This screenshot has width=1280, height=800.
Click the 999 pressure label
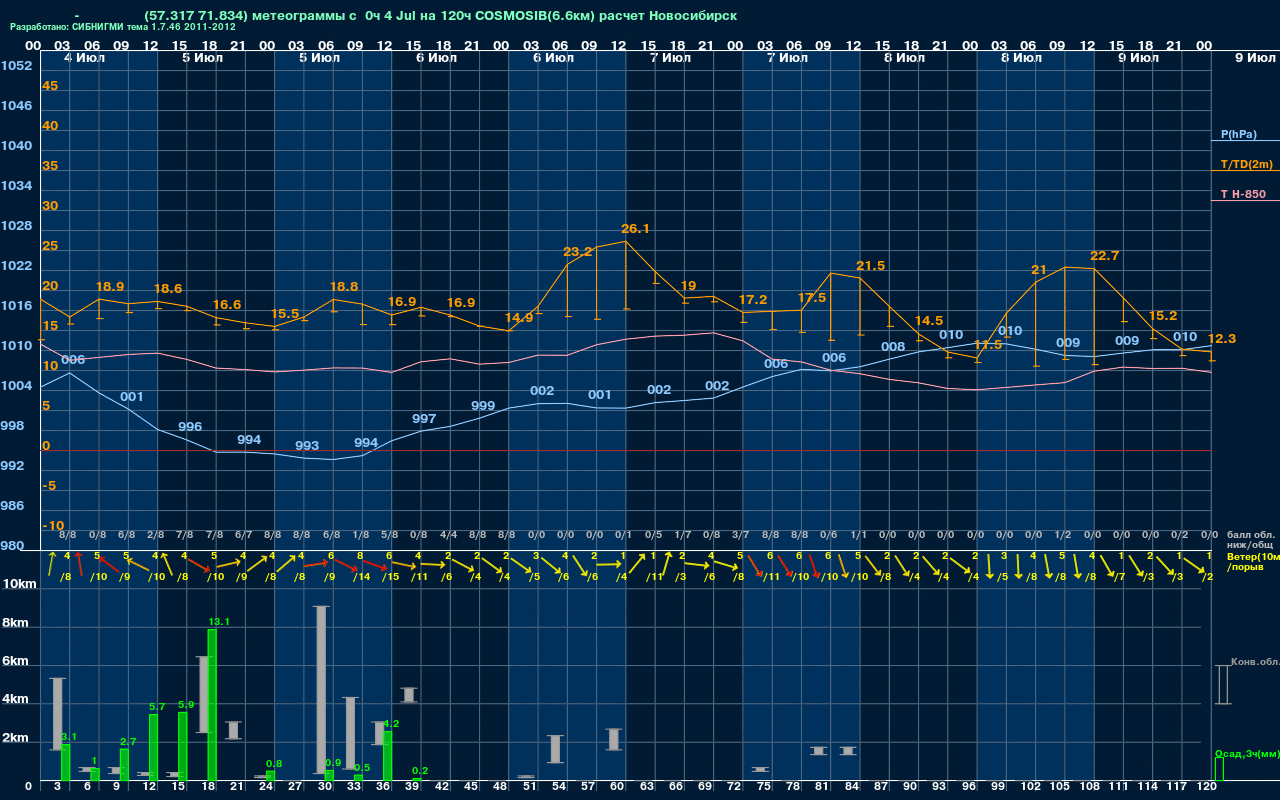coord(483,406)
